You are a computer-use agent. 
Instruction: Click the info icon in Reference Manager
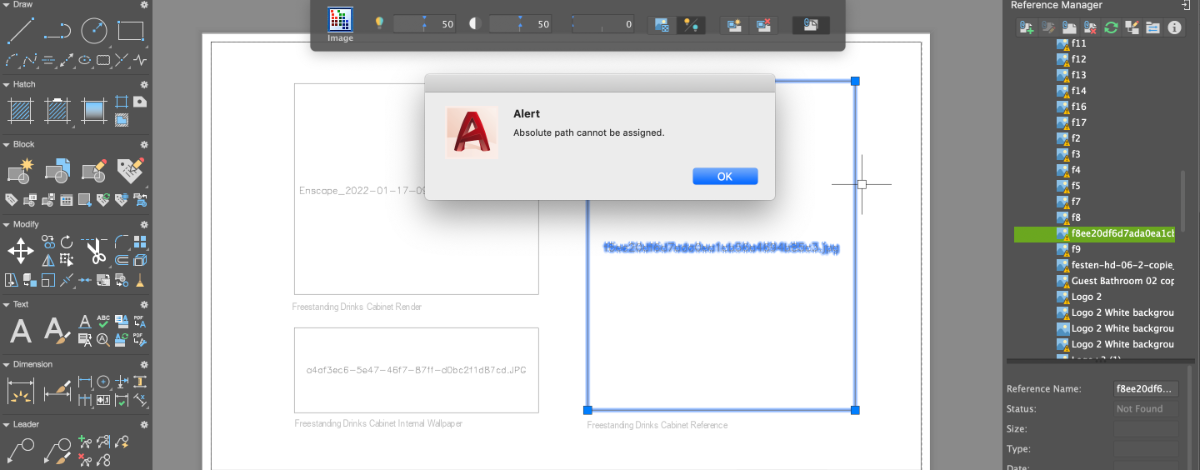click(x=1175, y=27)
